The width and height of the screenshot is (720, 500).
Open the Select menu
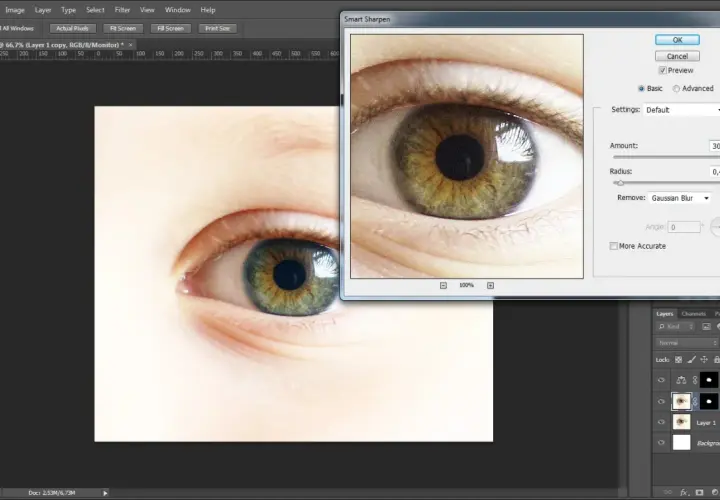click(x=95, y=10)
